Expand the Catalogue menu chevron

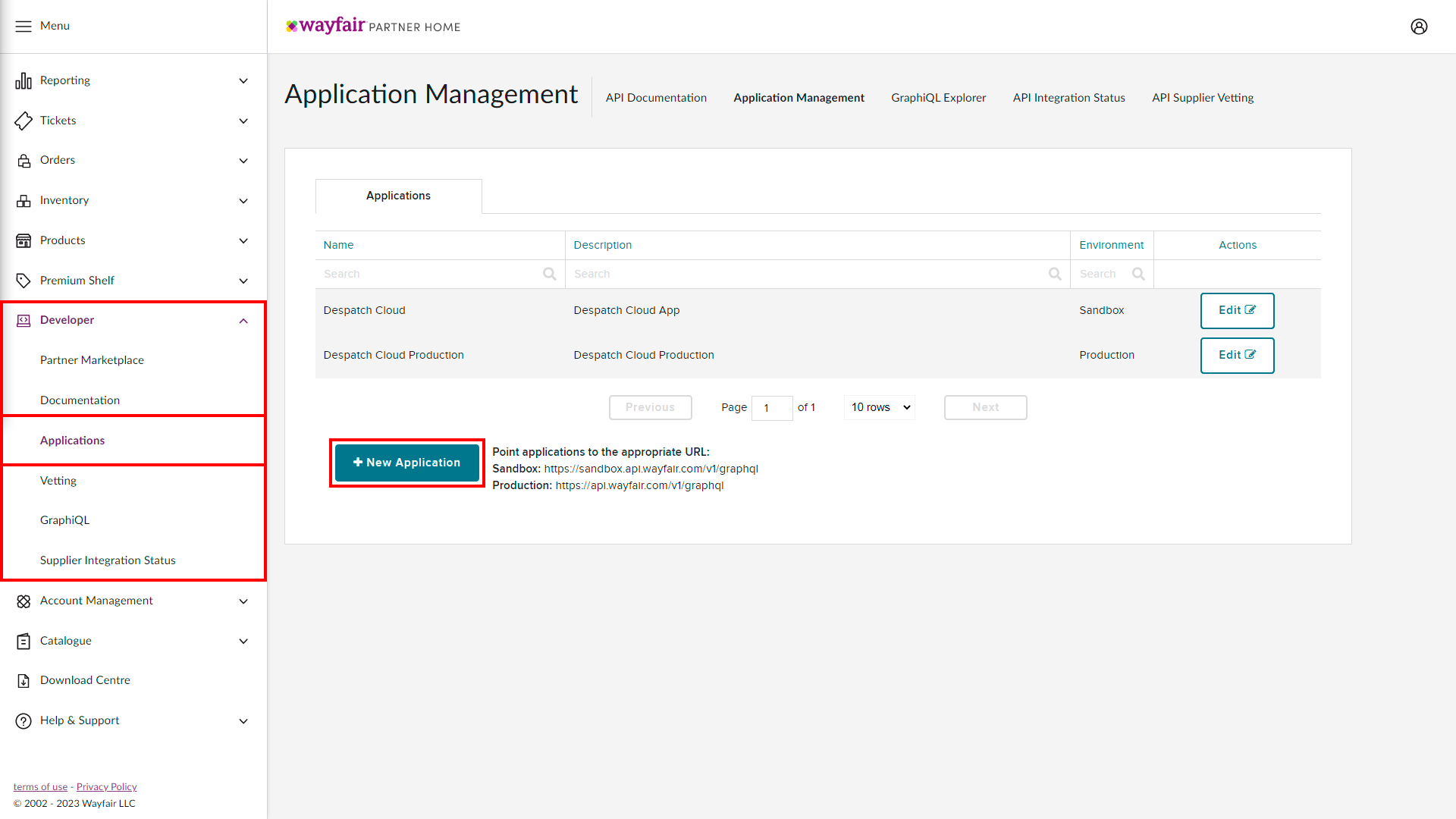pyautogui.click(x=243, y=642)
